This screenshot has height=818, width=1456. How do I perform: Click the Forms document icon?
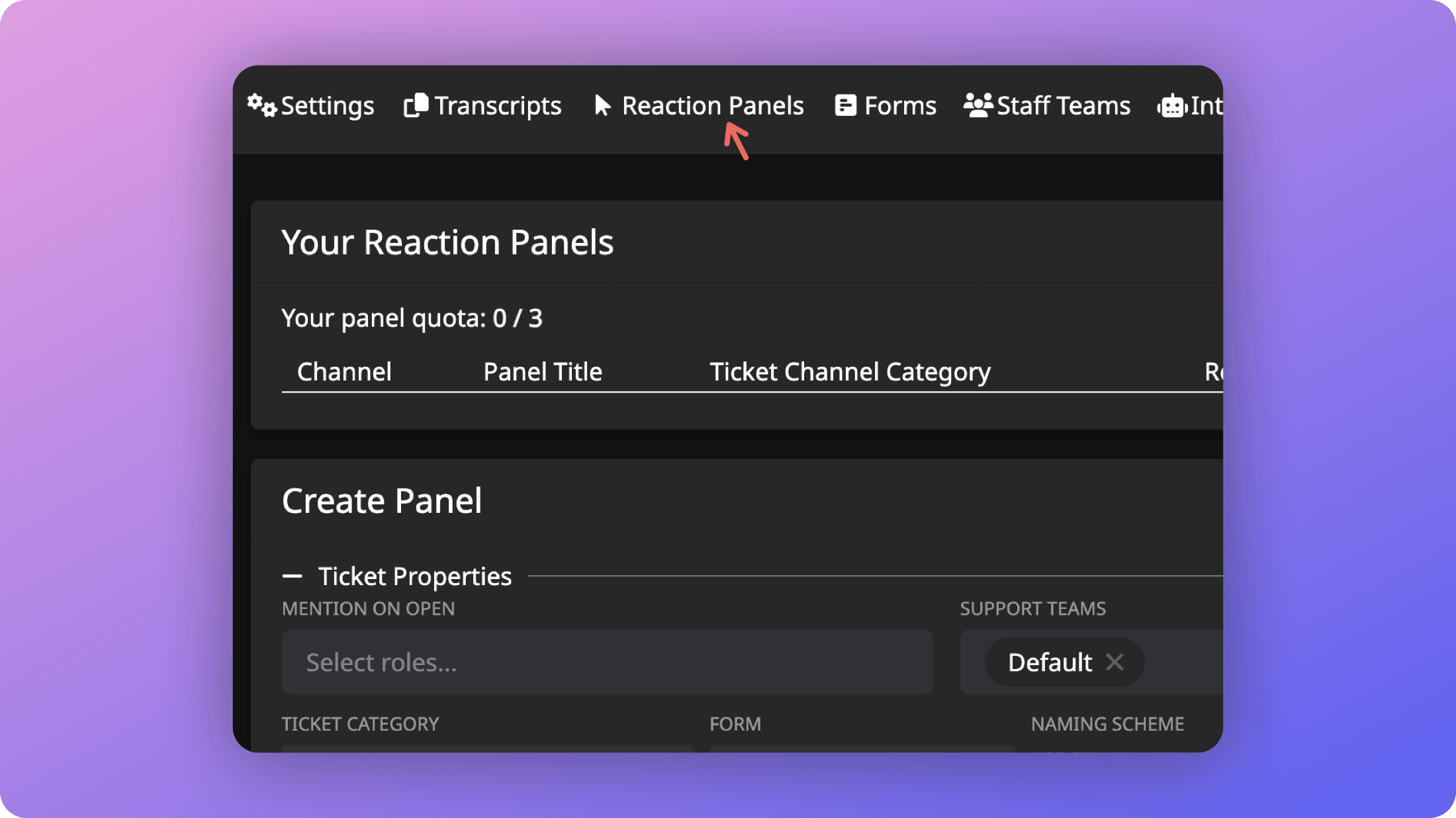coord(845,105)
